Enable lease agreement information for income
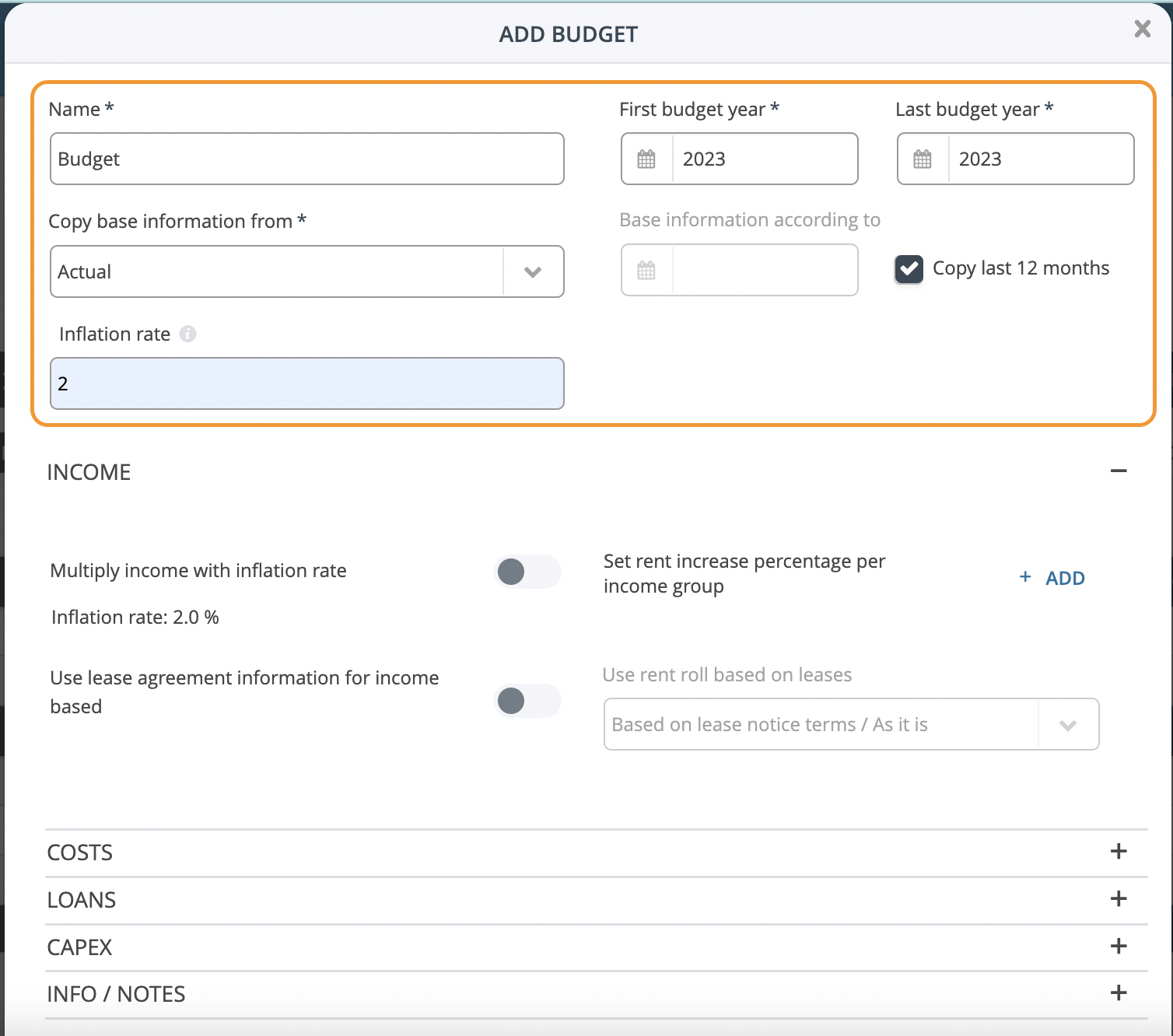 tap(527, 701)
